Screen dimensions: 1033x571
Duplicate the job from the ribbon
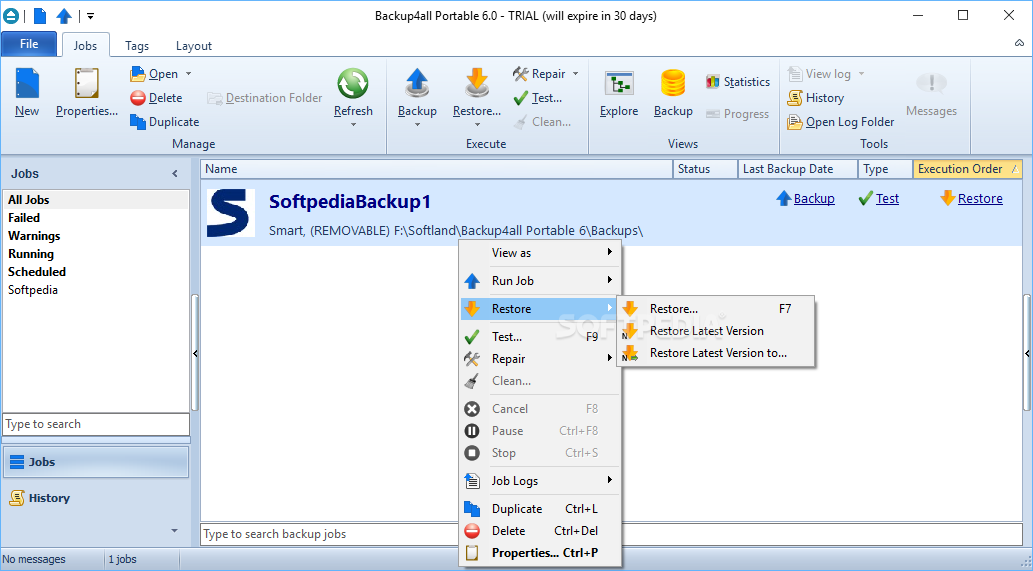(165, 122)
